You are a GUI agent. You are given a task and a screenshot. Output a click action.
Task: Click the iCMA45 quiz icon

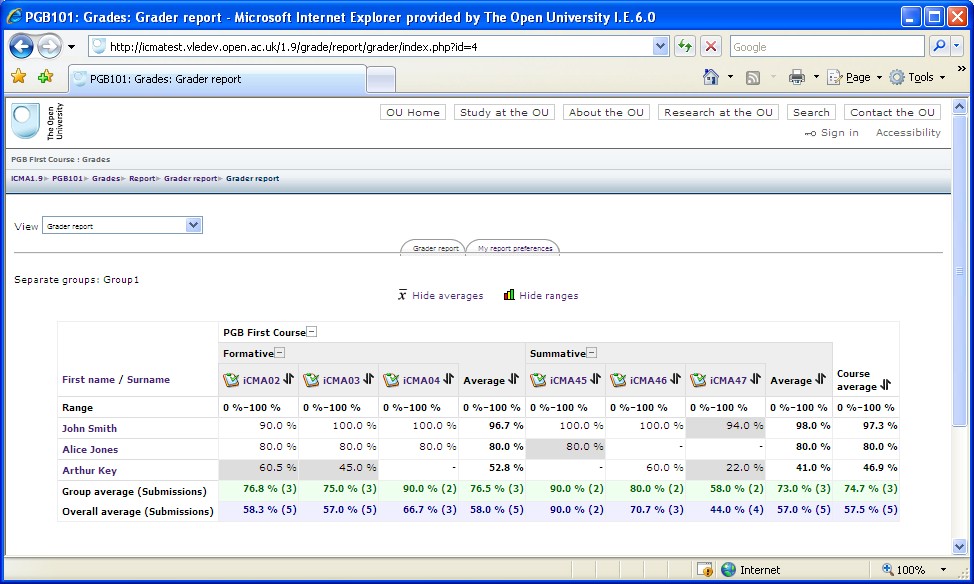pos(538,380)
